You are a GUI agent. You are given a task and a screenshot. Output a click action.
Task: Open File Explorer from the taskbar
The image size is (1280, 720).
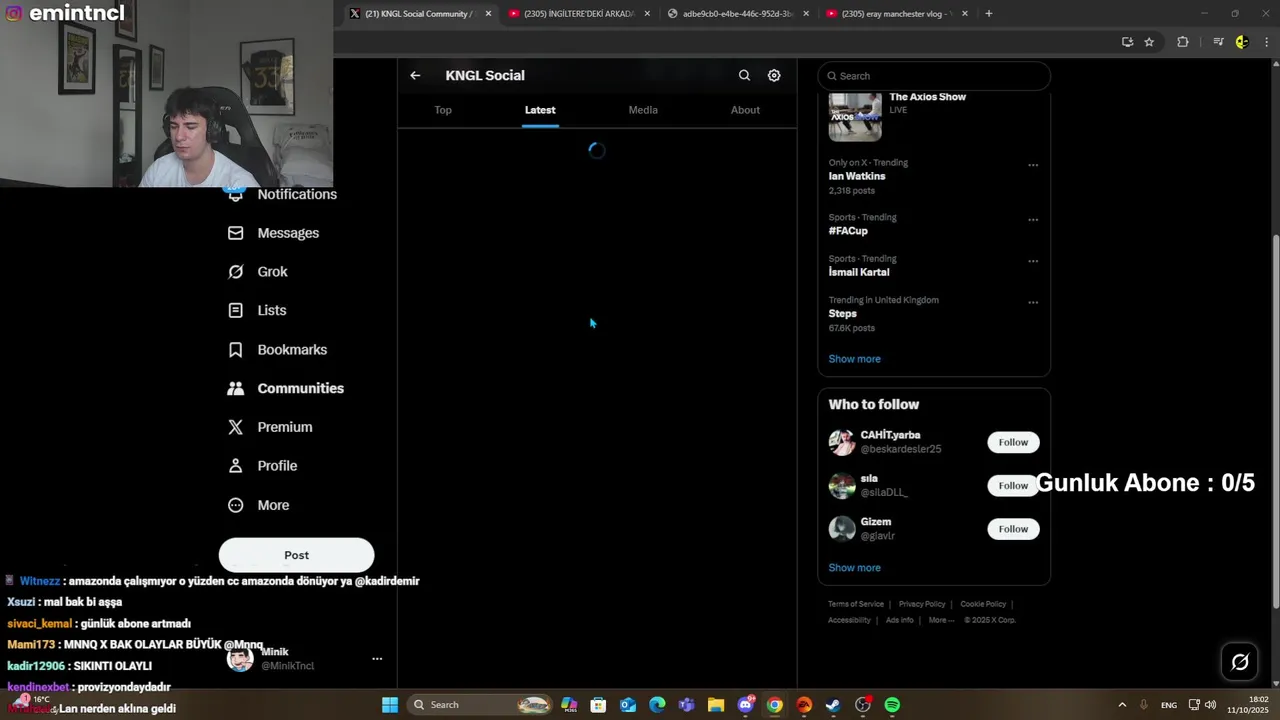click(716, 705)
